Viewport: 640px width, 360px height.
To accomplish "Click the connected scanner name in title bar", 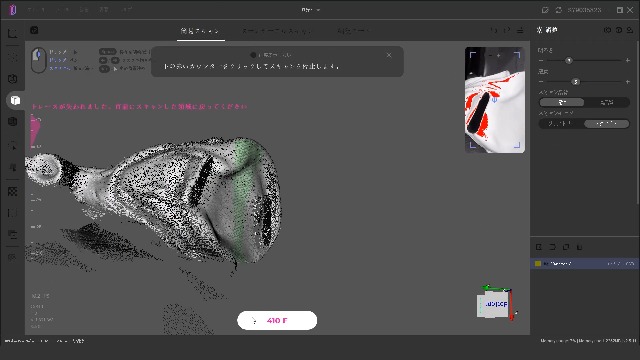I will coord(584,10).
